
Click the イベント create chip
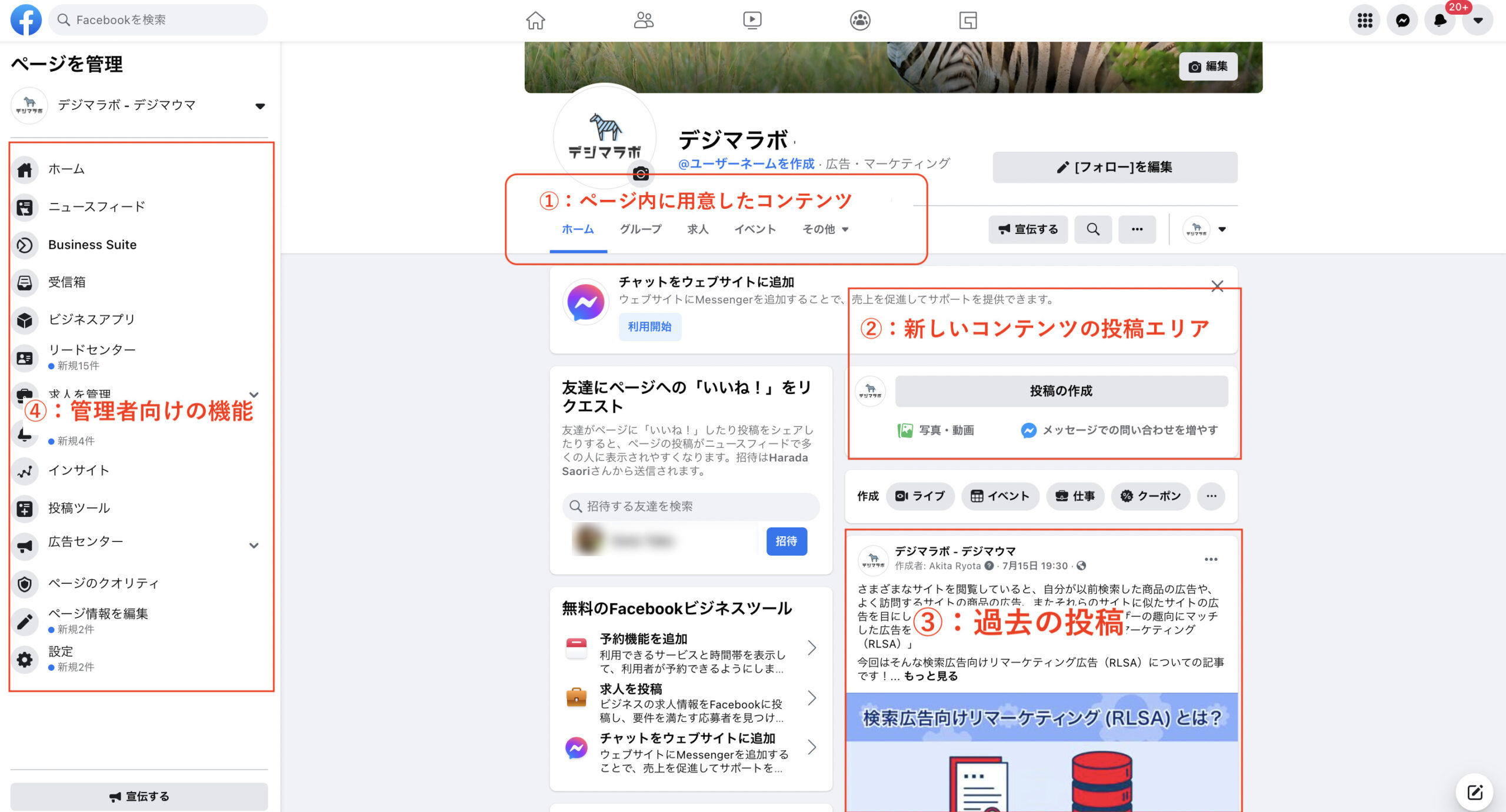[x=1000, y=496]
